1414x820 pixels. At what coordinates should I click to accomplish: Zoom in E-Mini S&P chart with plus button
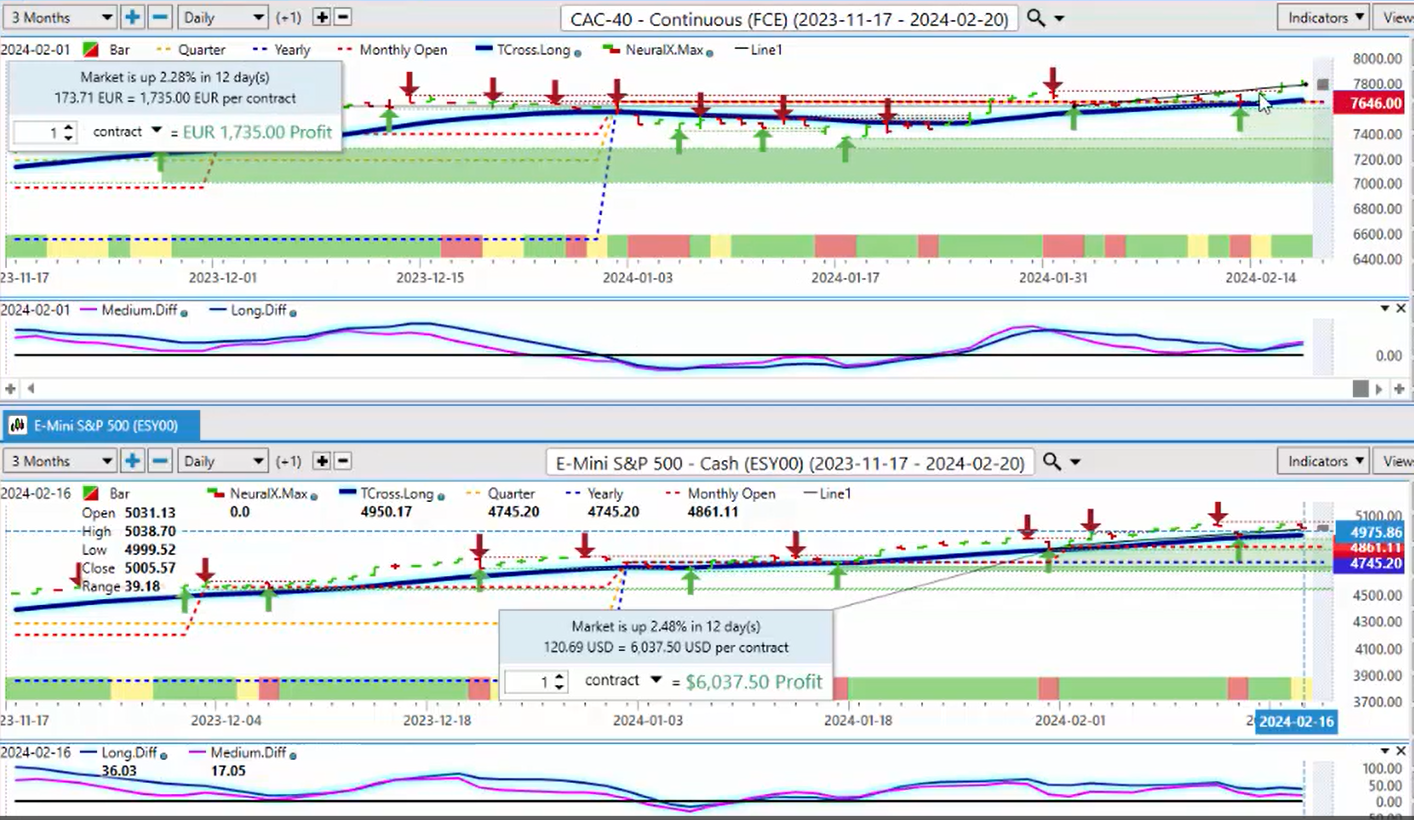click(132, 461)
